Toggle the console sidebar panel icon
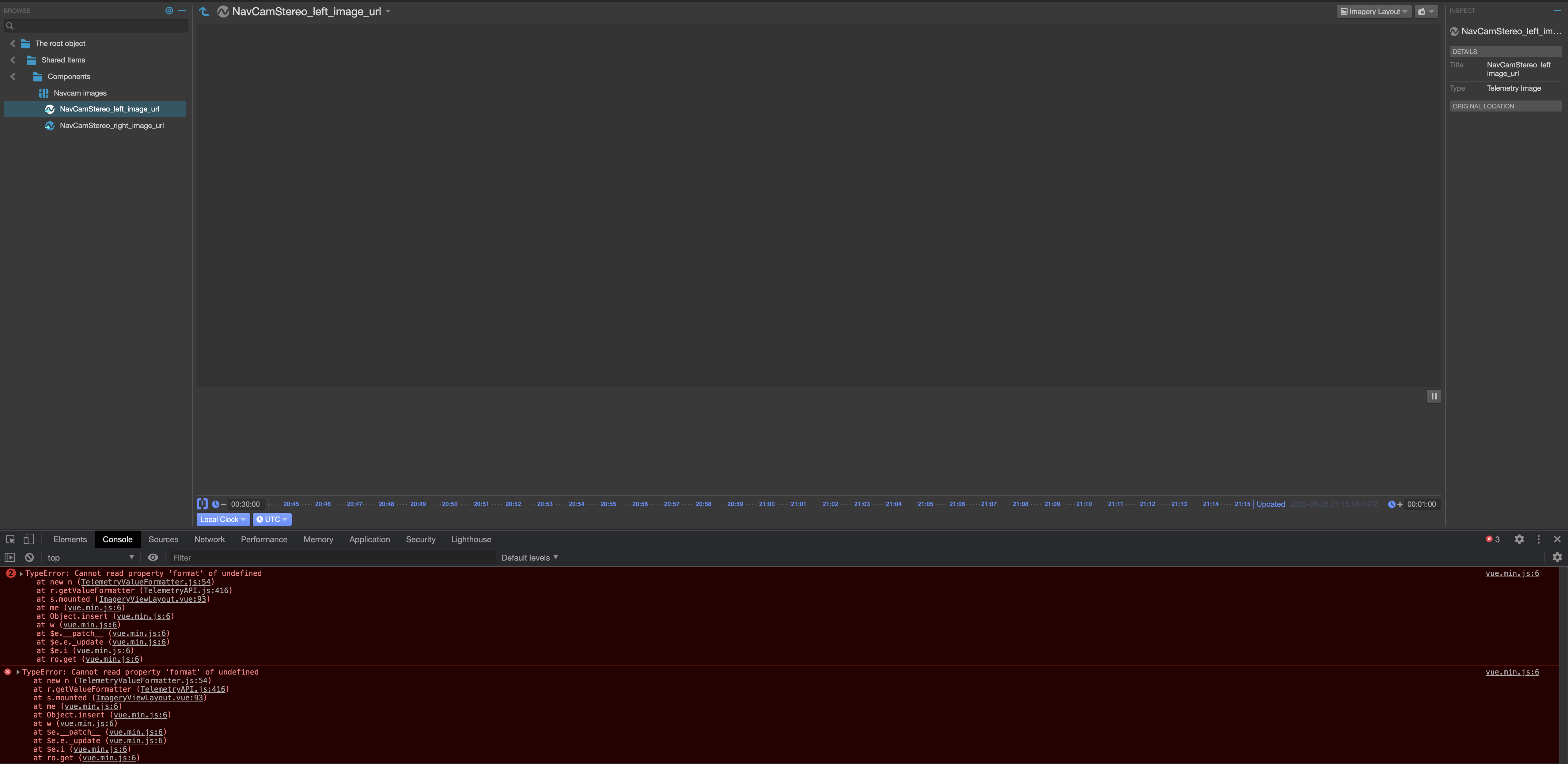 (10, 558)
